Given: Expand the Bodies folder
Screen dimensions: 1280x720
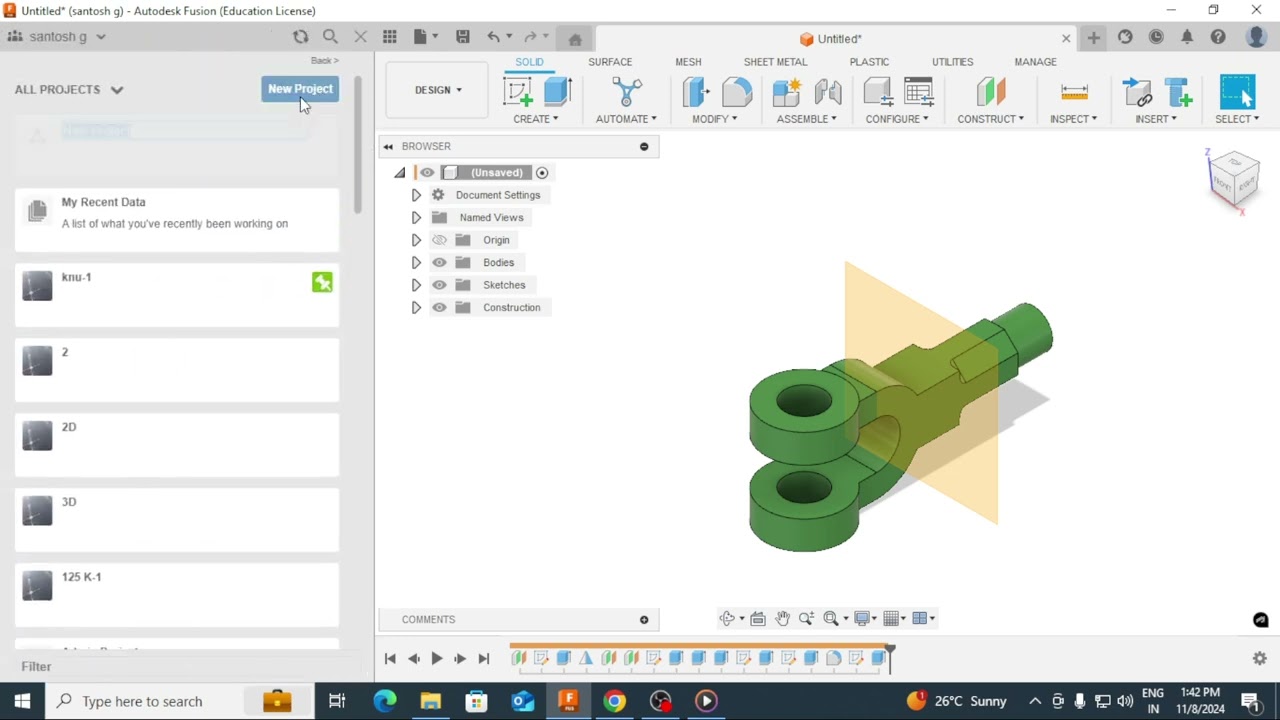Looking at the screenshot, I should click(x=416, y=262).
